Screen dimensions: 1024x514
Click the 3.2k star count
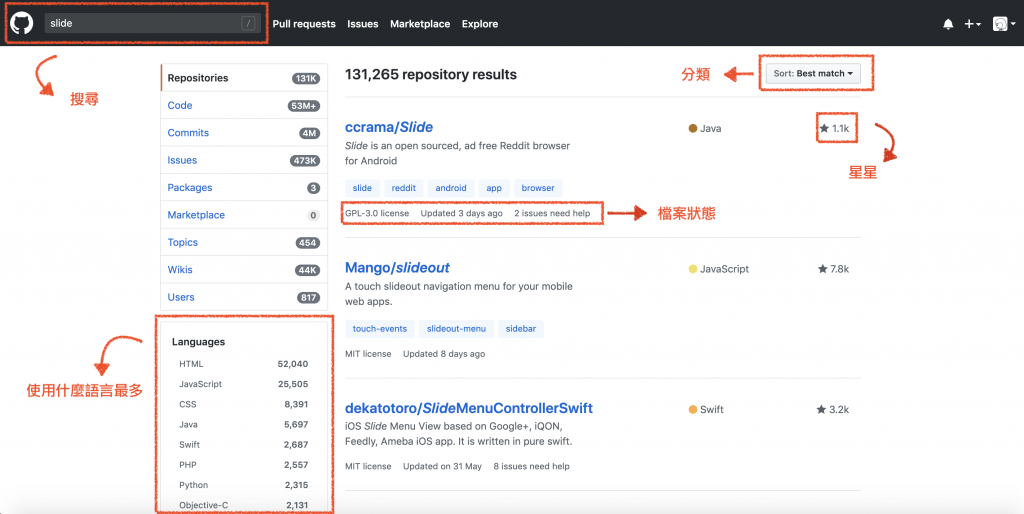coord(833,410)
